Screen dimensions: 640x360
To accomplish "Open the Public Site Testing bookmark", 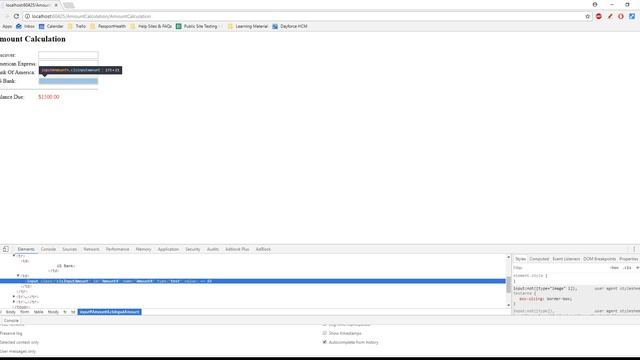I will pyautogui.click(x=197, y=26).
